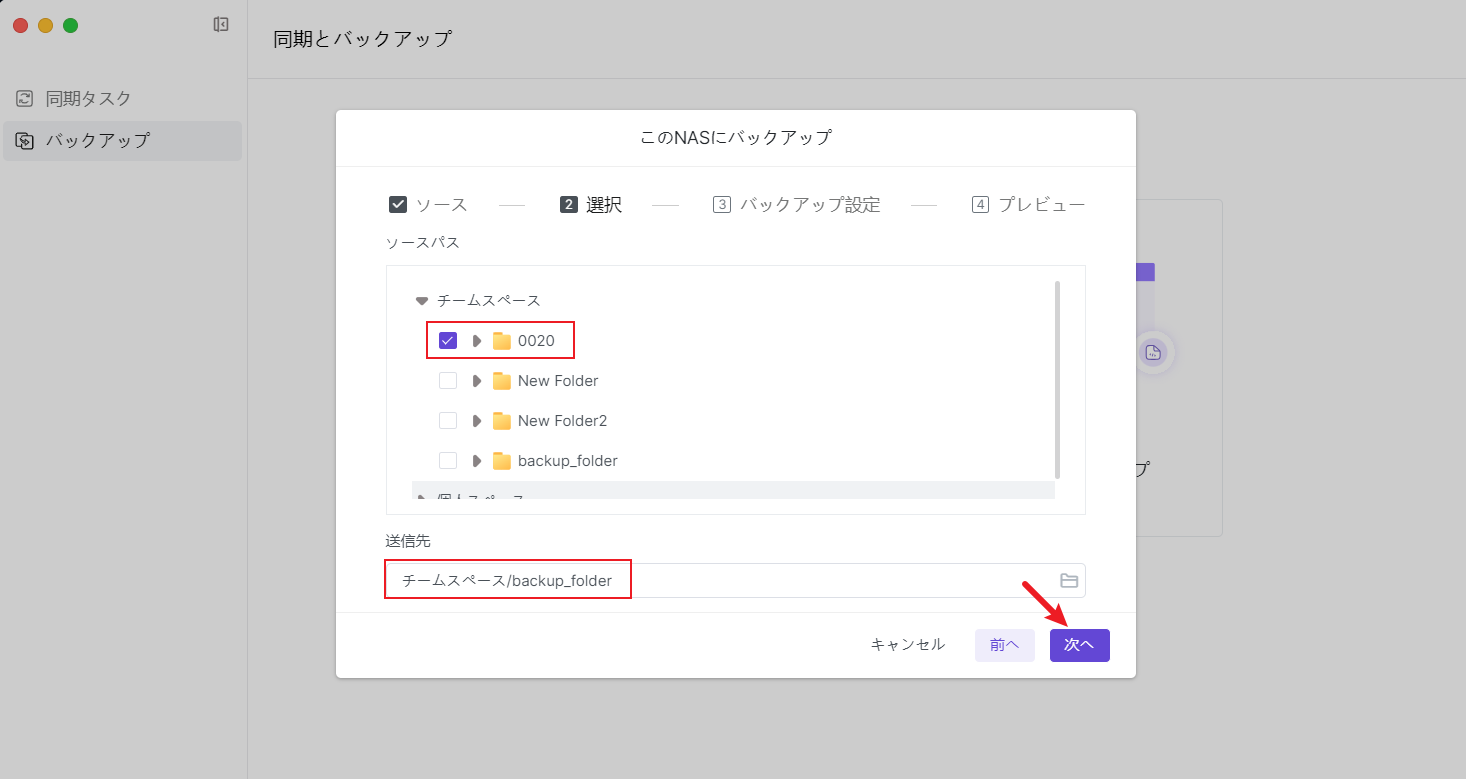Click the round document icon behind the dialog
Viewport: 1466px width, 779px height.
coord(1153,352)
